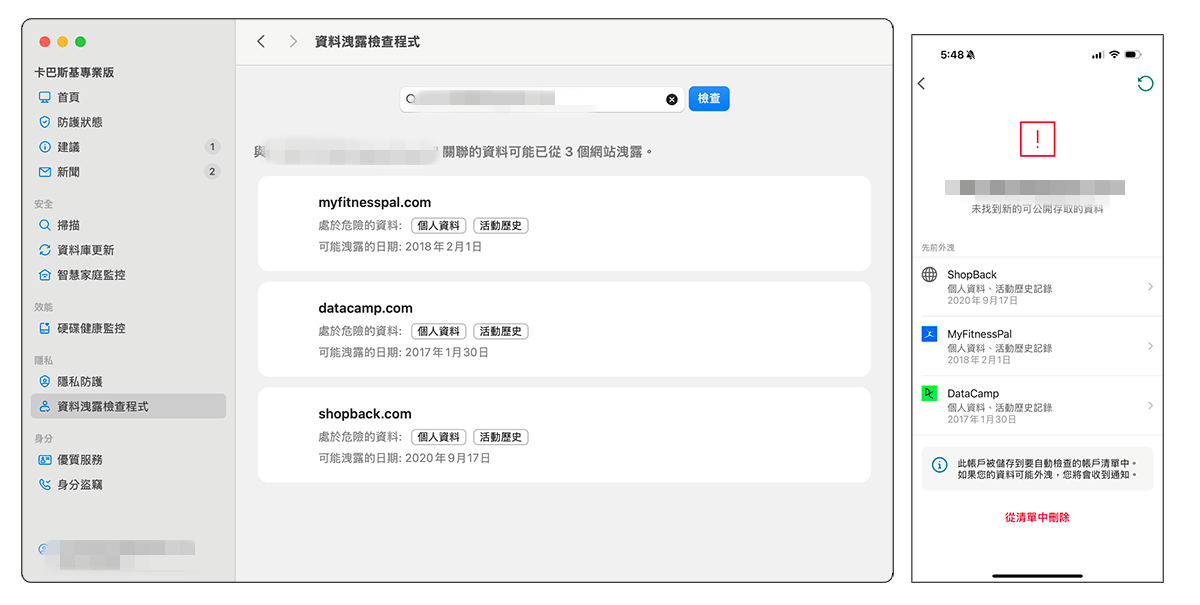
Task: Clear the search field with the x button
Action: (x=672, y=99)
